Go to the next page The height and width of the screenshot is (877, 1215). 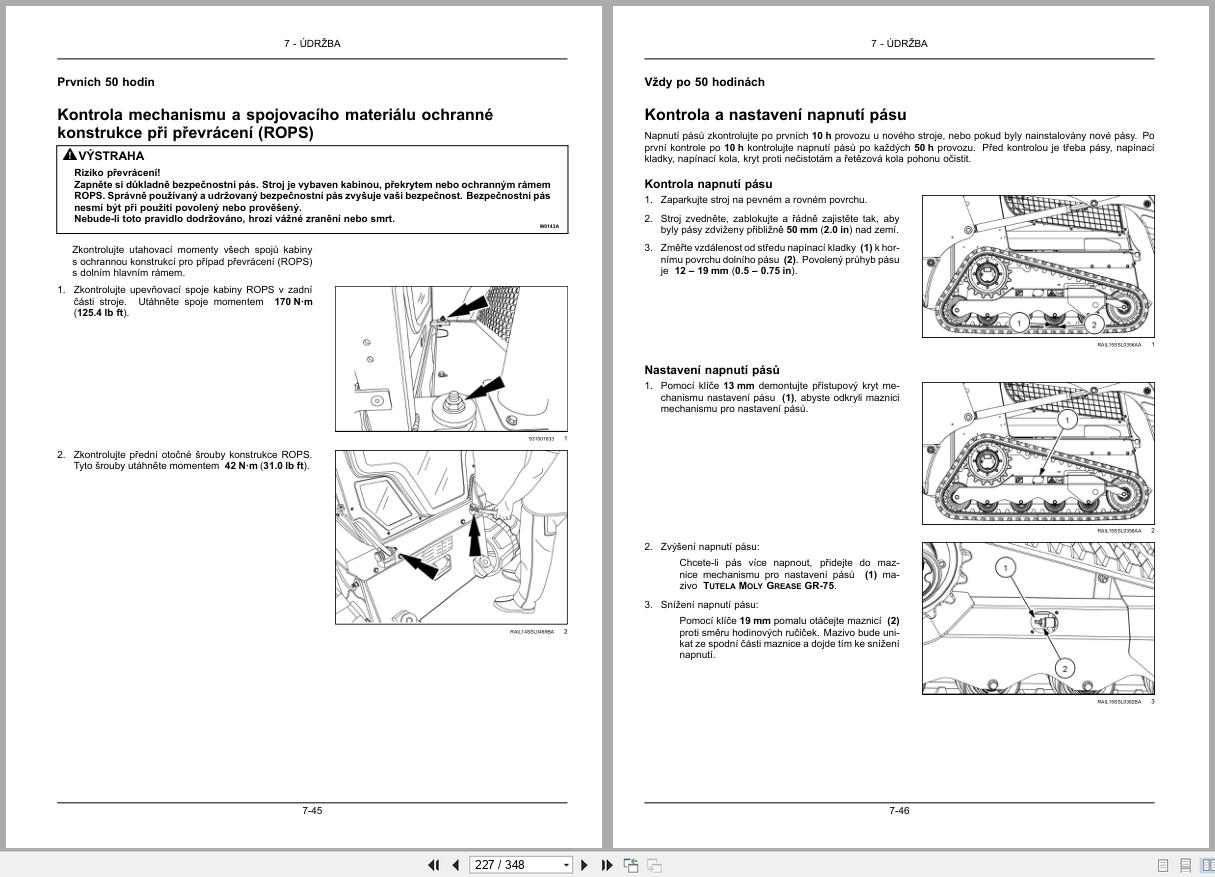585,865
